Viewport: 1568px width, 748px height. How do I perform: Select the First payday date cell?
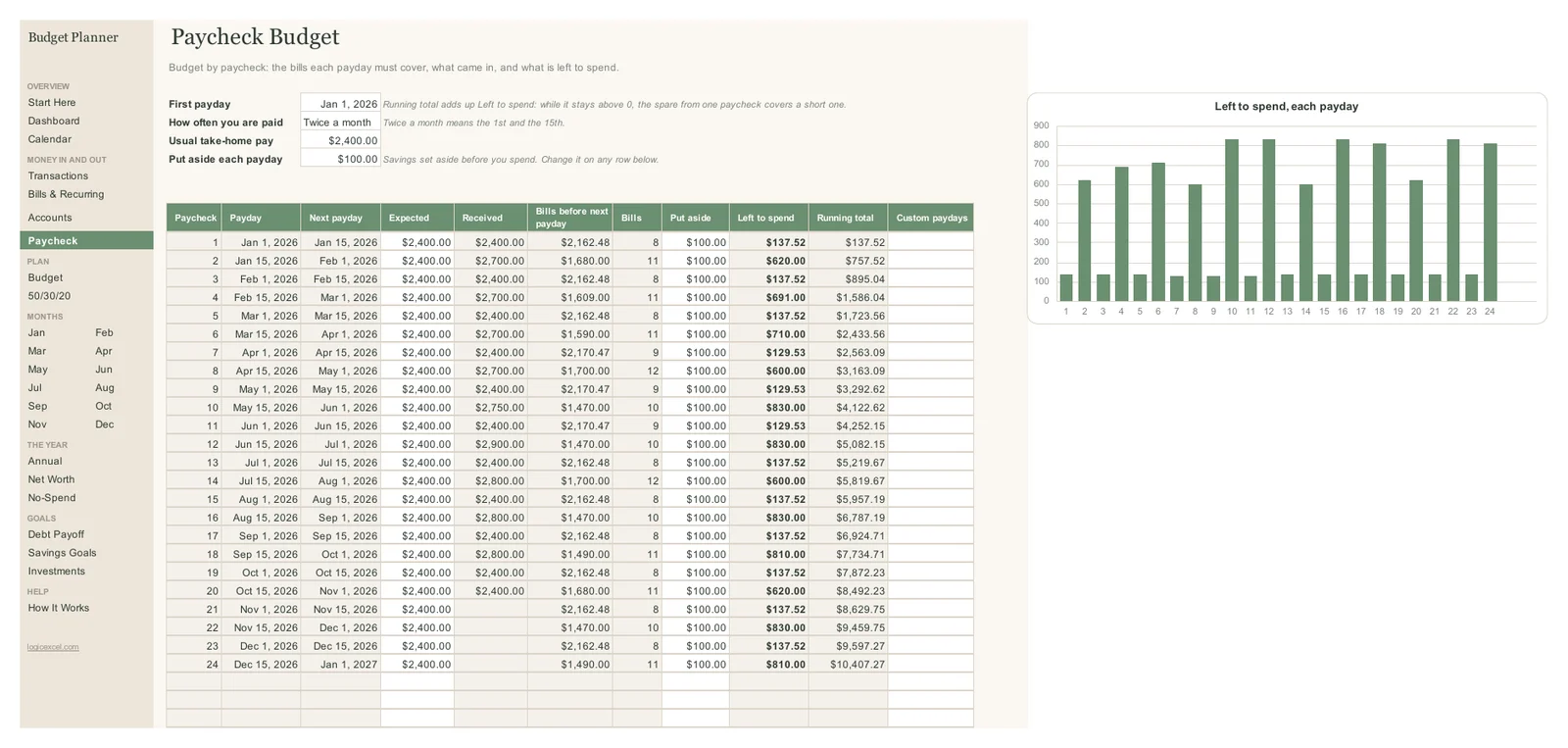tap(340, 104)
